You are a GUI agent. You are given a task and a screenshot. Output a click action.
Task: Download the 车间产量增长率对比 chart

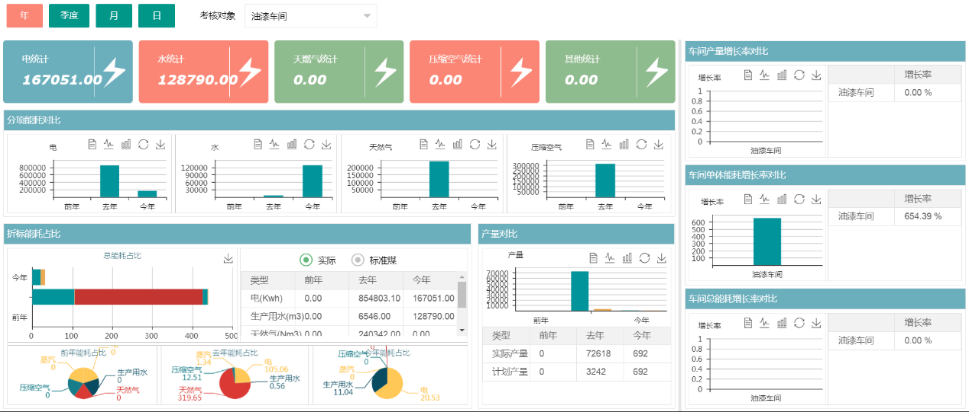click(816, 75)
